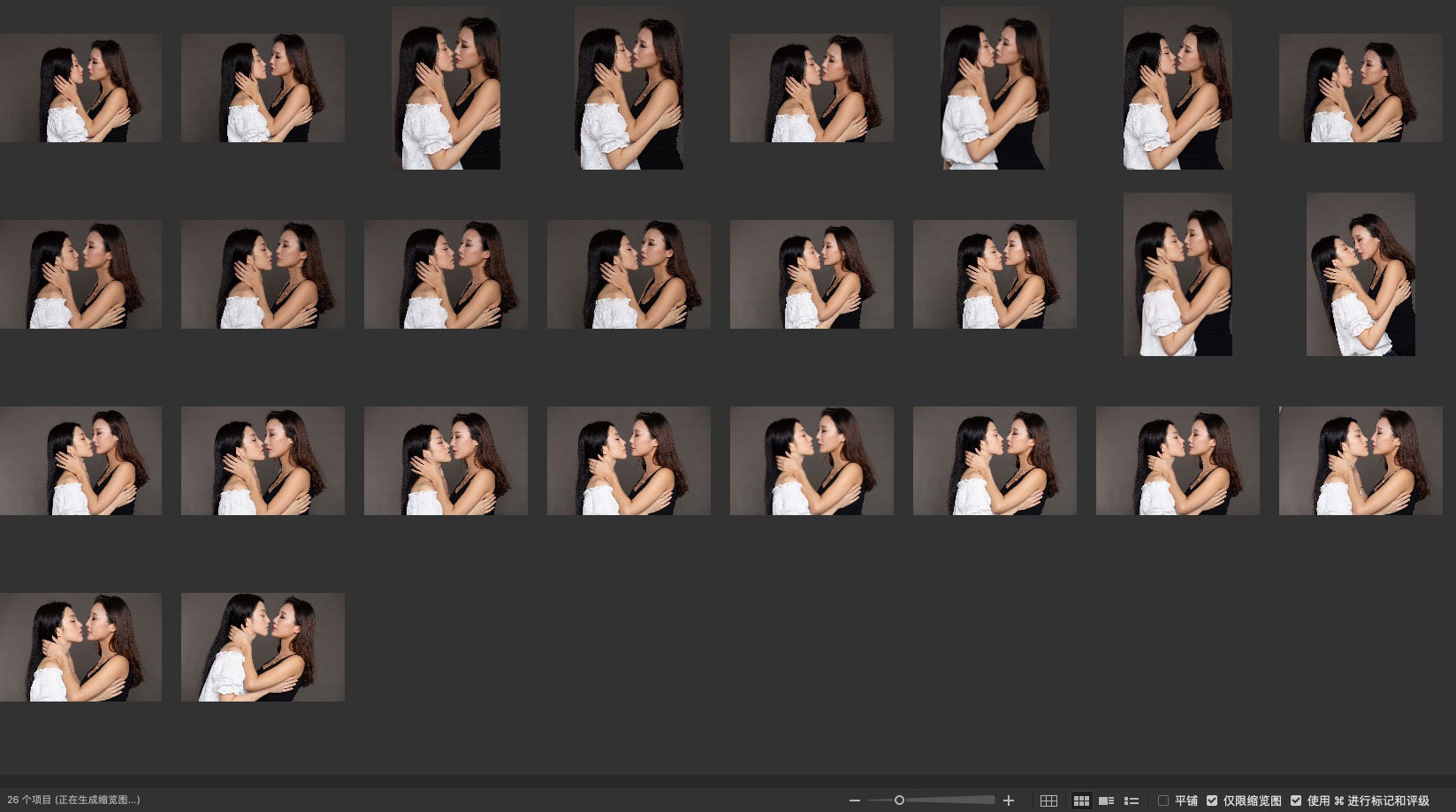Select the fourth thumbnail in the second row

point(629,275)
